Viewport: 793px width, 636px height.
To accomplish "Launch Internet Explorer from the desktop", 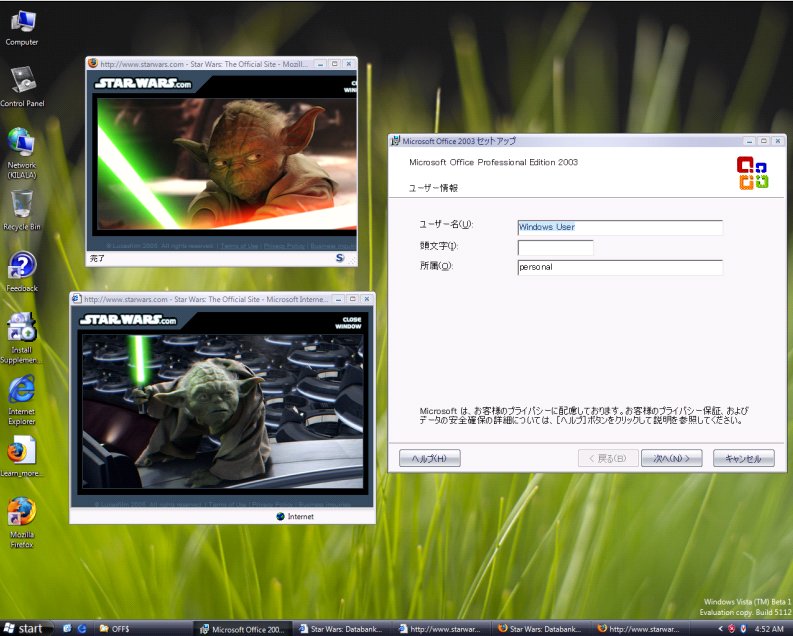I will [x=21, y=389].
